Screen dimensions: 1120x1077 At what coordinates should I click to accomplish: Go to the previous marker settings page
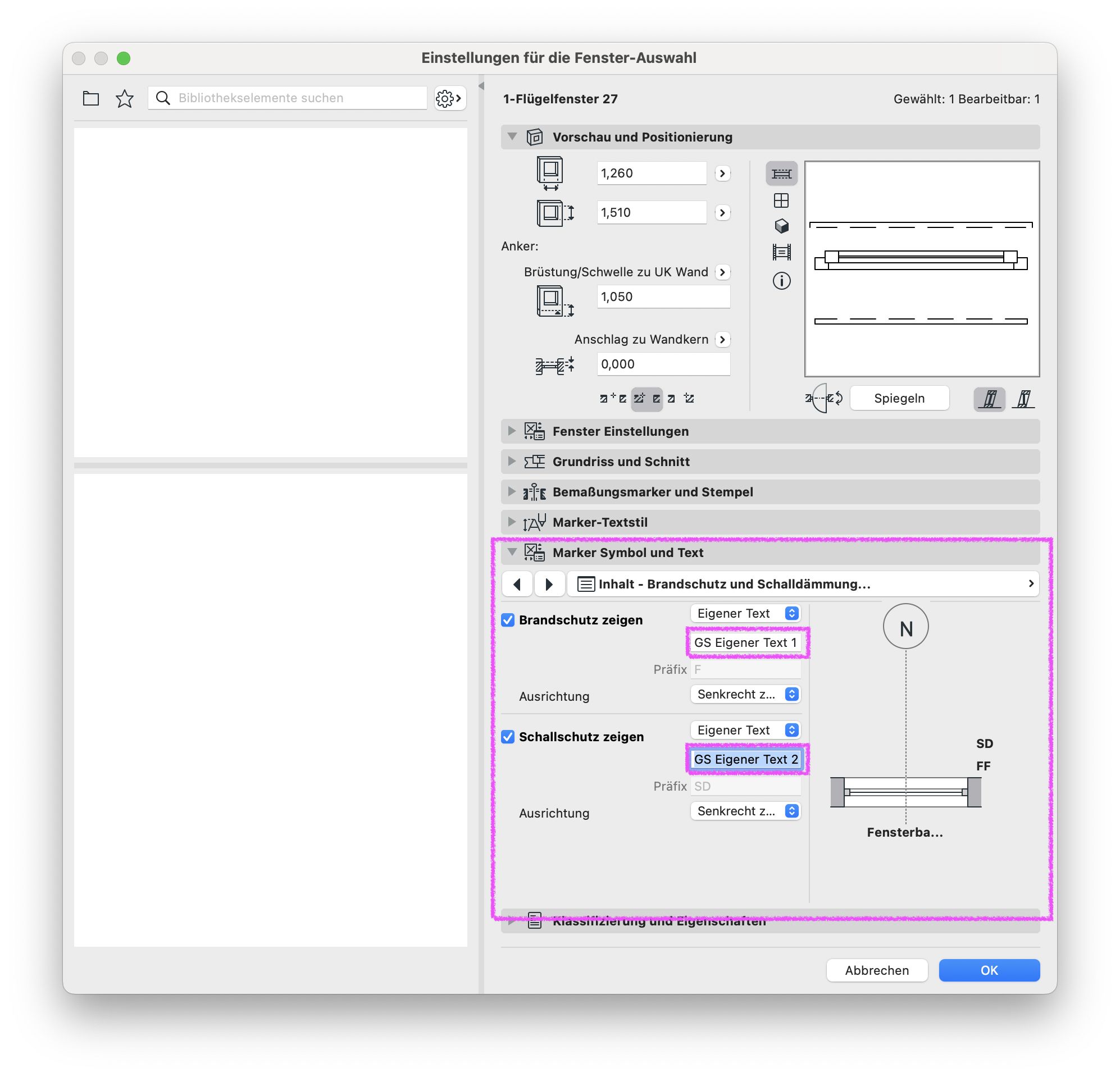(517, 584)
